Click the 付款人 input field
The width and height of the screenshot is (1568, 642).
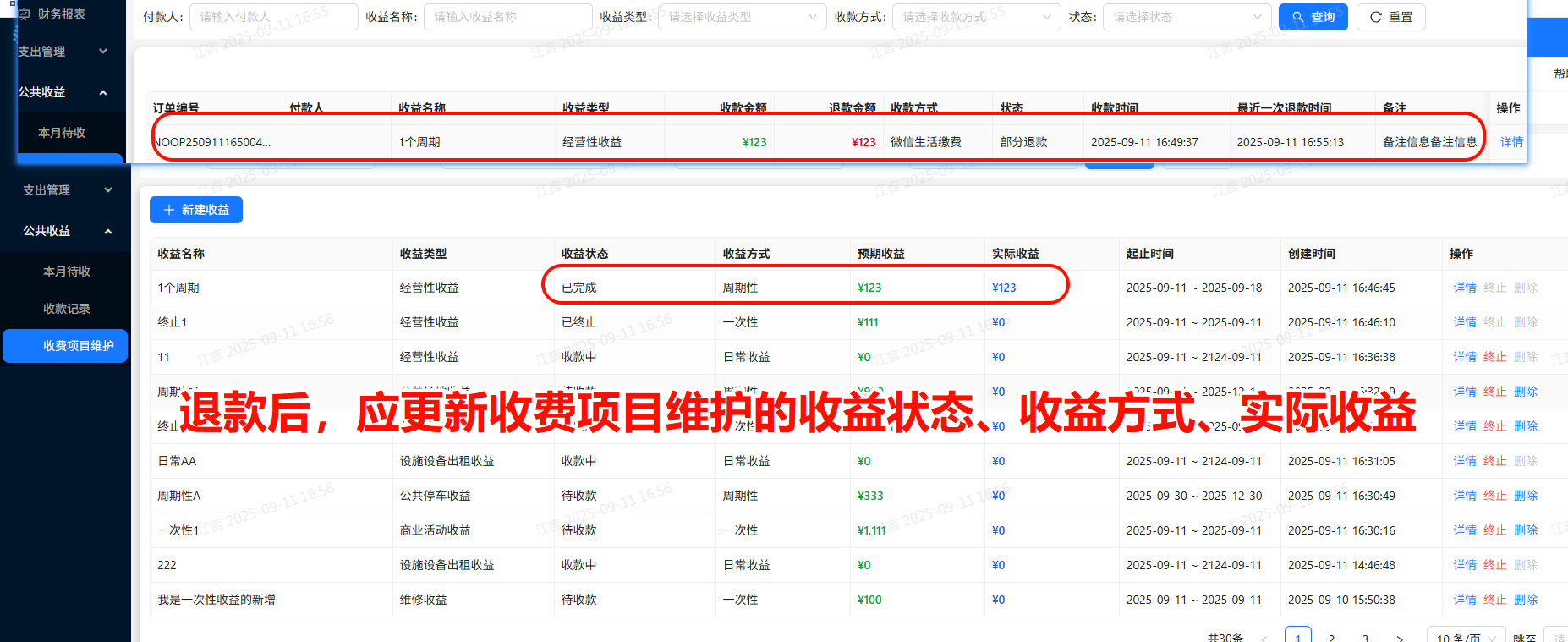tap(273, 17)
